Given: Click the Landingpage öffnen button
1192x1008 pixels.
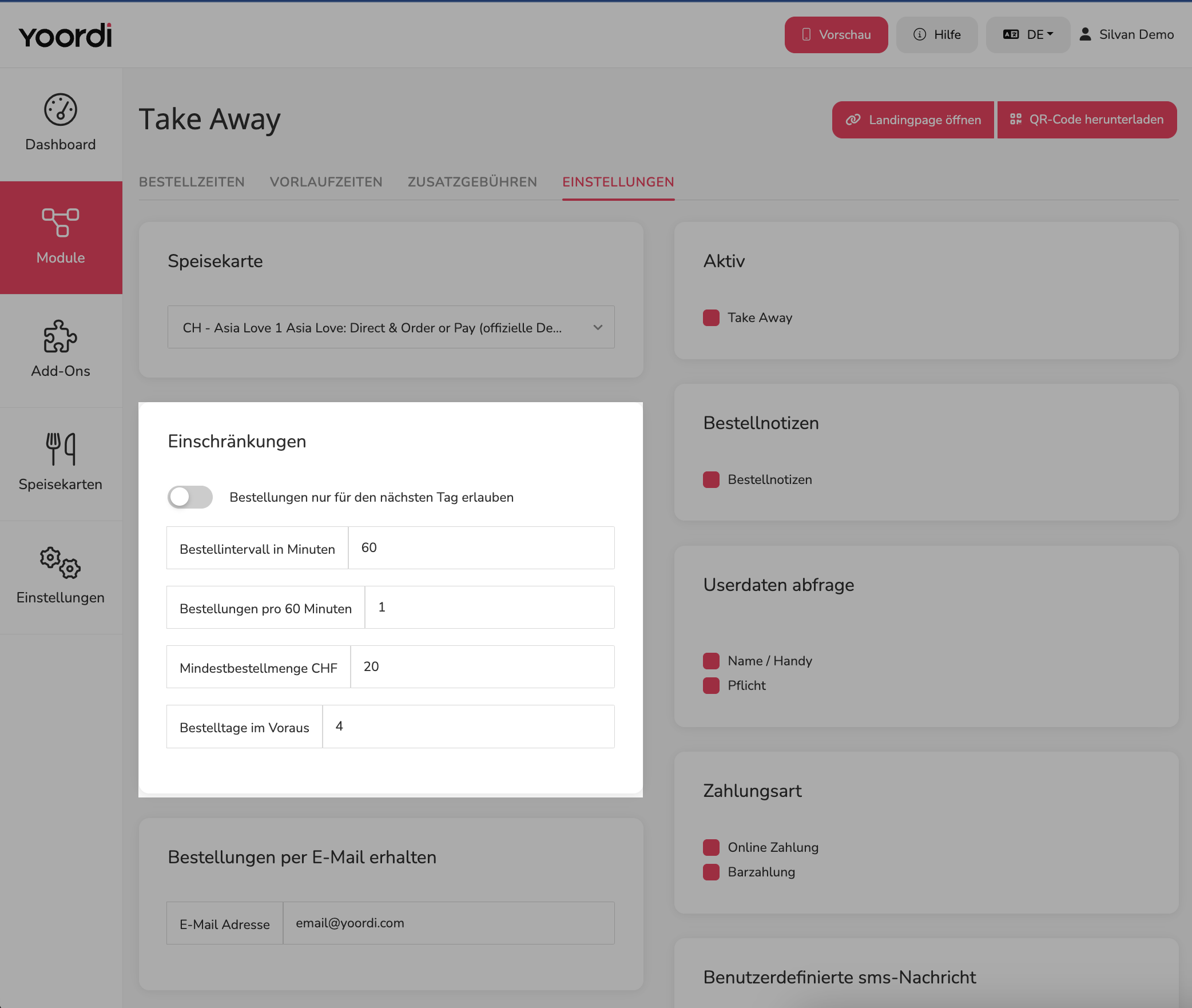Looking at the screenshot, I should point(913,120).
